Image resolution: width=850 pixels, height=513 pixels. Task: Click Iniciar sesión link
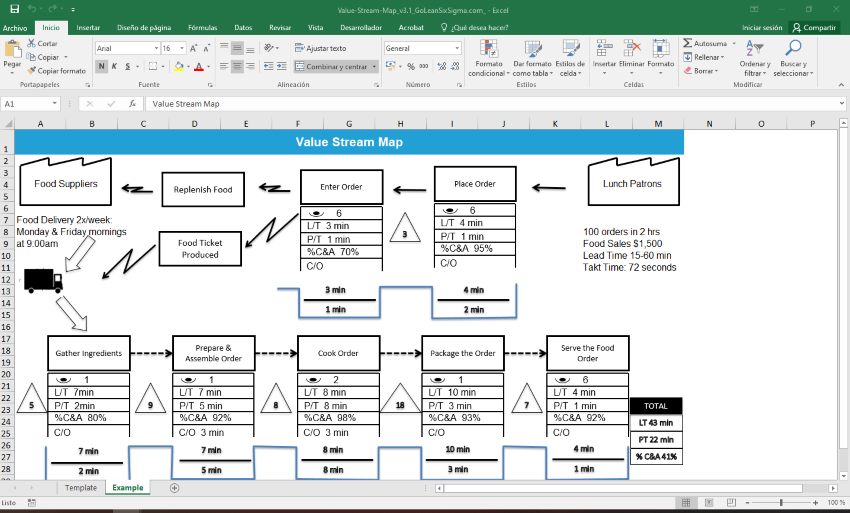tap(762, 28)
